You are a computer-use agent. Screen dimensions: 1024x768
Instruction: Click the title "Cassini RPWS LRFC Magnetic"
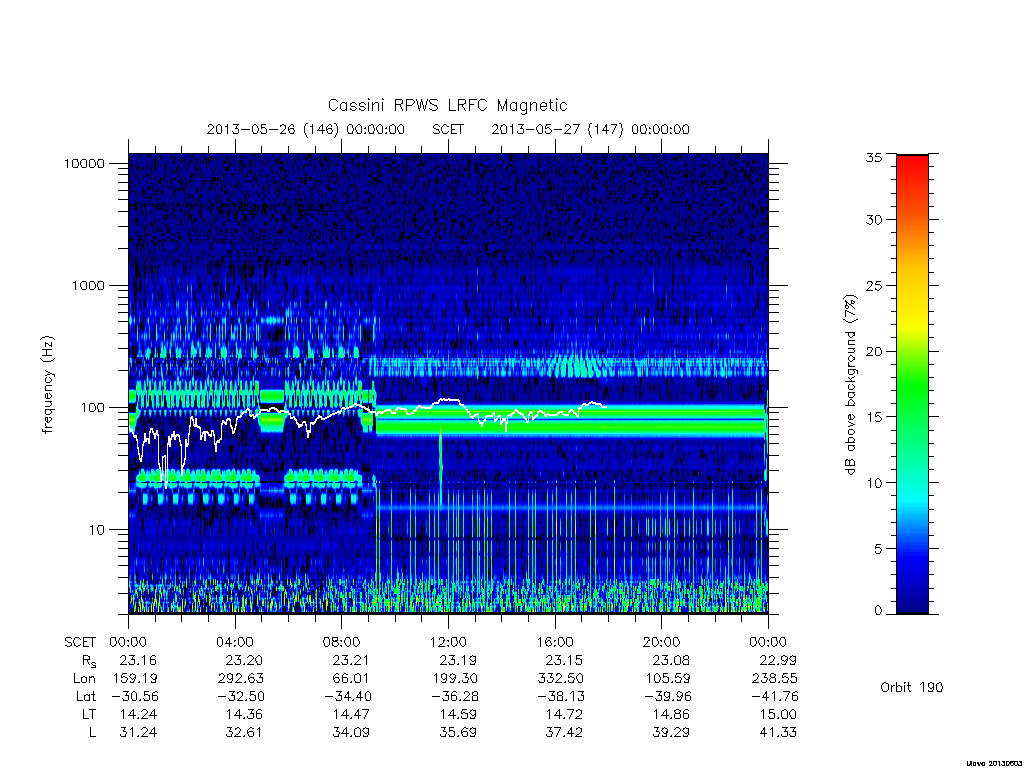[447, 105]
